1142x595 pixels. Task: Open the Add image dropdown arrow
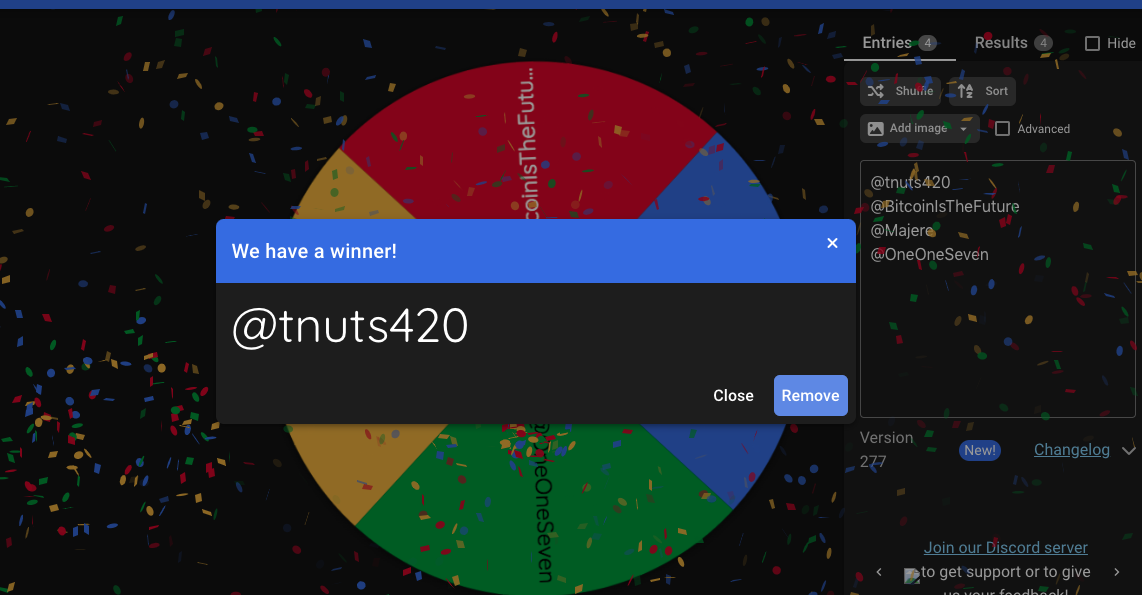tap(964, 128)
